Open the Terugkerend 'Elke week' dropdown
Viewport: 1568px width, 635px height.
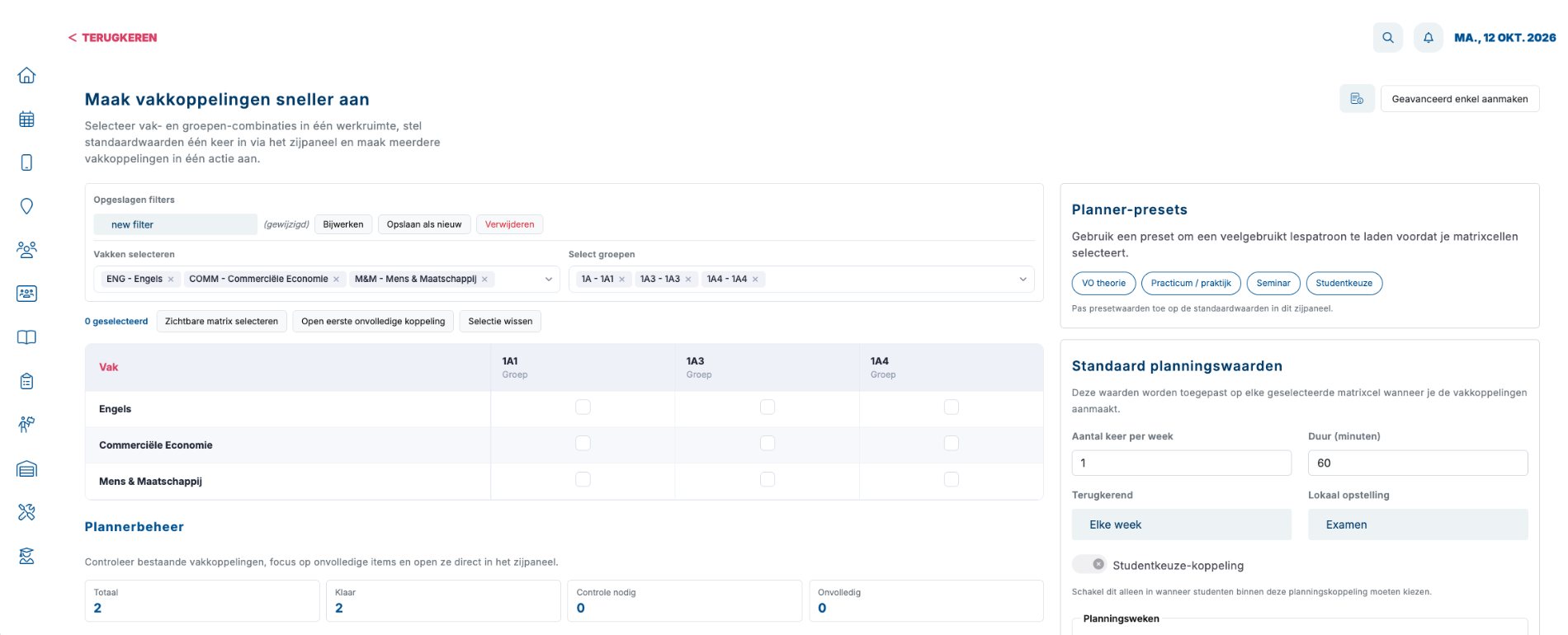[1181, 524]
